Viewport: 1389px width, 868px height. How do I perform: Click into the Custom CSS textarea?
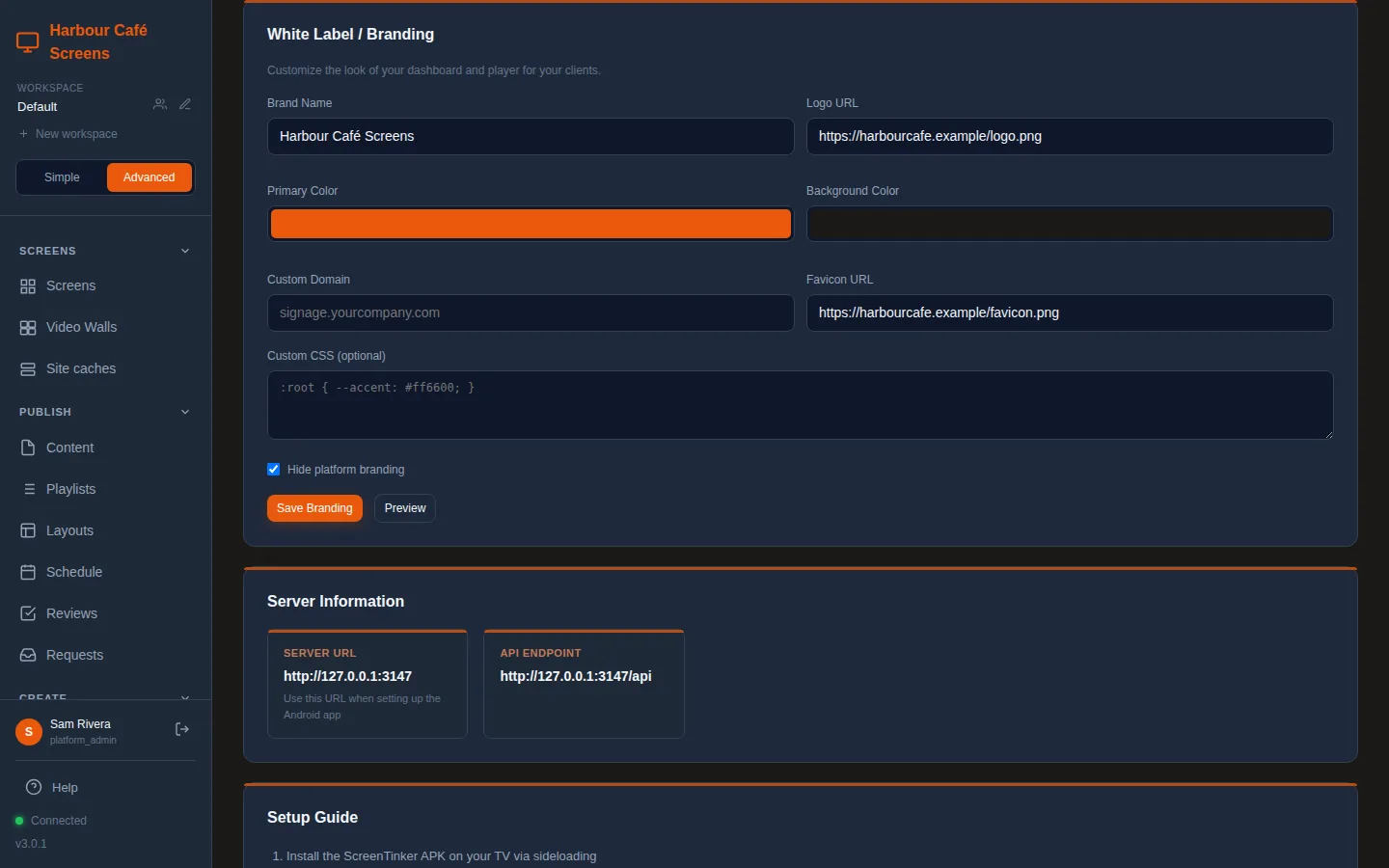[801, 405]
